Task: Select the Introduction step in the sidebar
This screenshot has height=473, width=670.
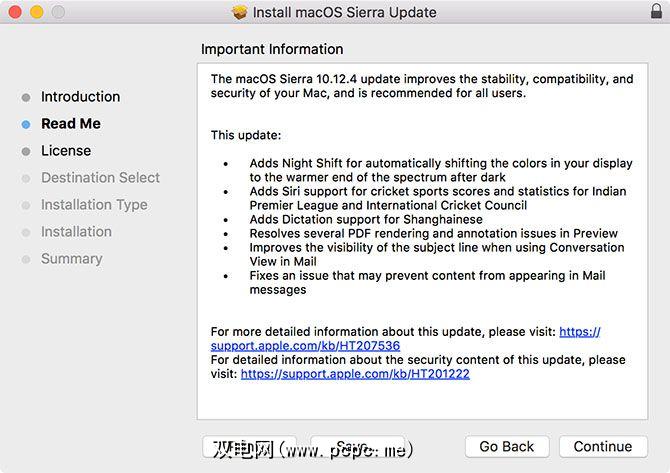Action: (x=80, y=97)
